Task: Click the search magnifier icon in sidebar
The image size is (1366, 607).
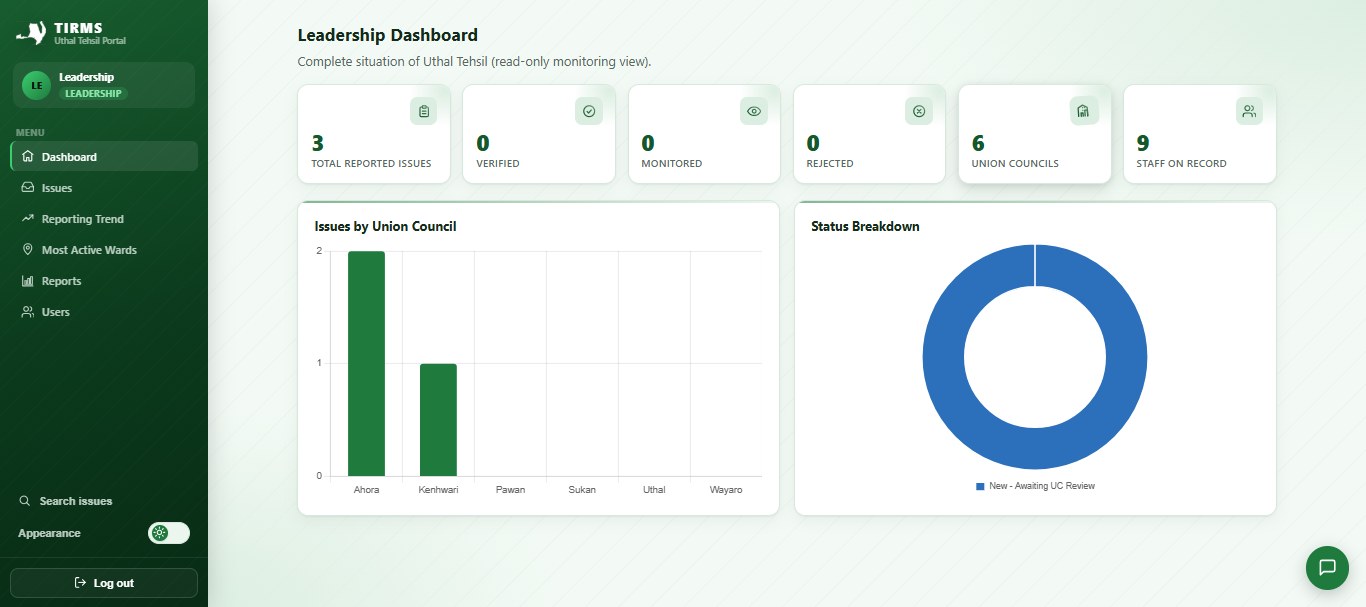Action: click(x=25, y=501)
